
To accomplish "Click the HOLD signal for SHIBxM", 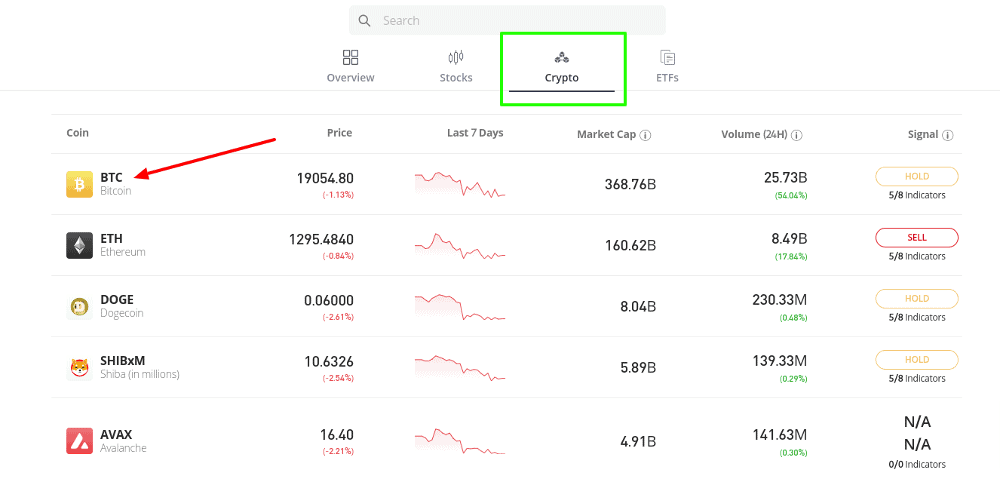I will 916,360.
